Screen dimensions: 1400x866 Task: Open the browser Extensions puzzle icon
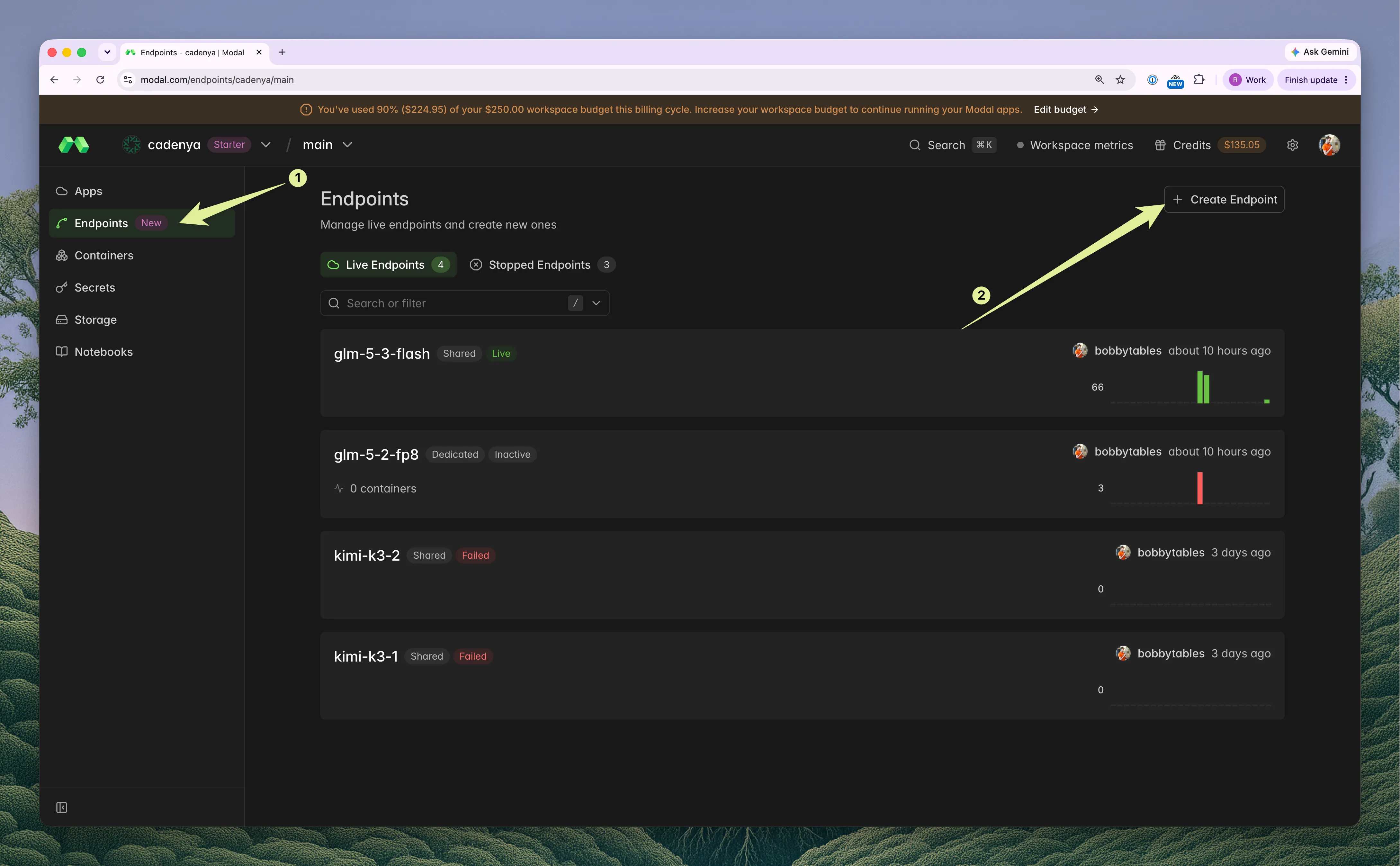click(x=1199, y=80)
